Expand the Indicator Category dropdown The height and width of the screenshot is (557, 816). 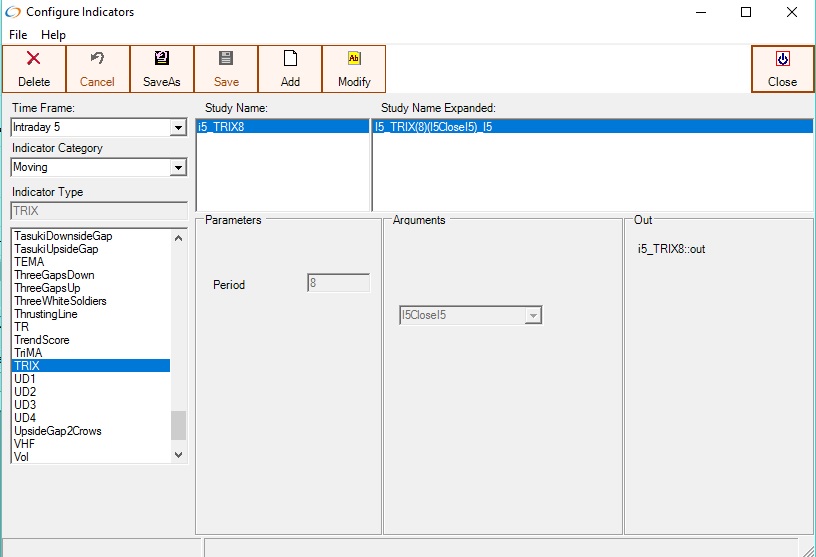click(x=178, y=168)
